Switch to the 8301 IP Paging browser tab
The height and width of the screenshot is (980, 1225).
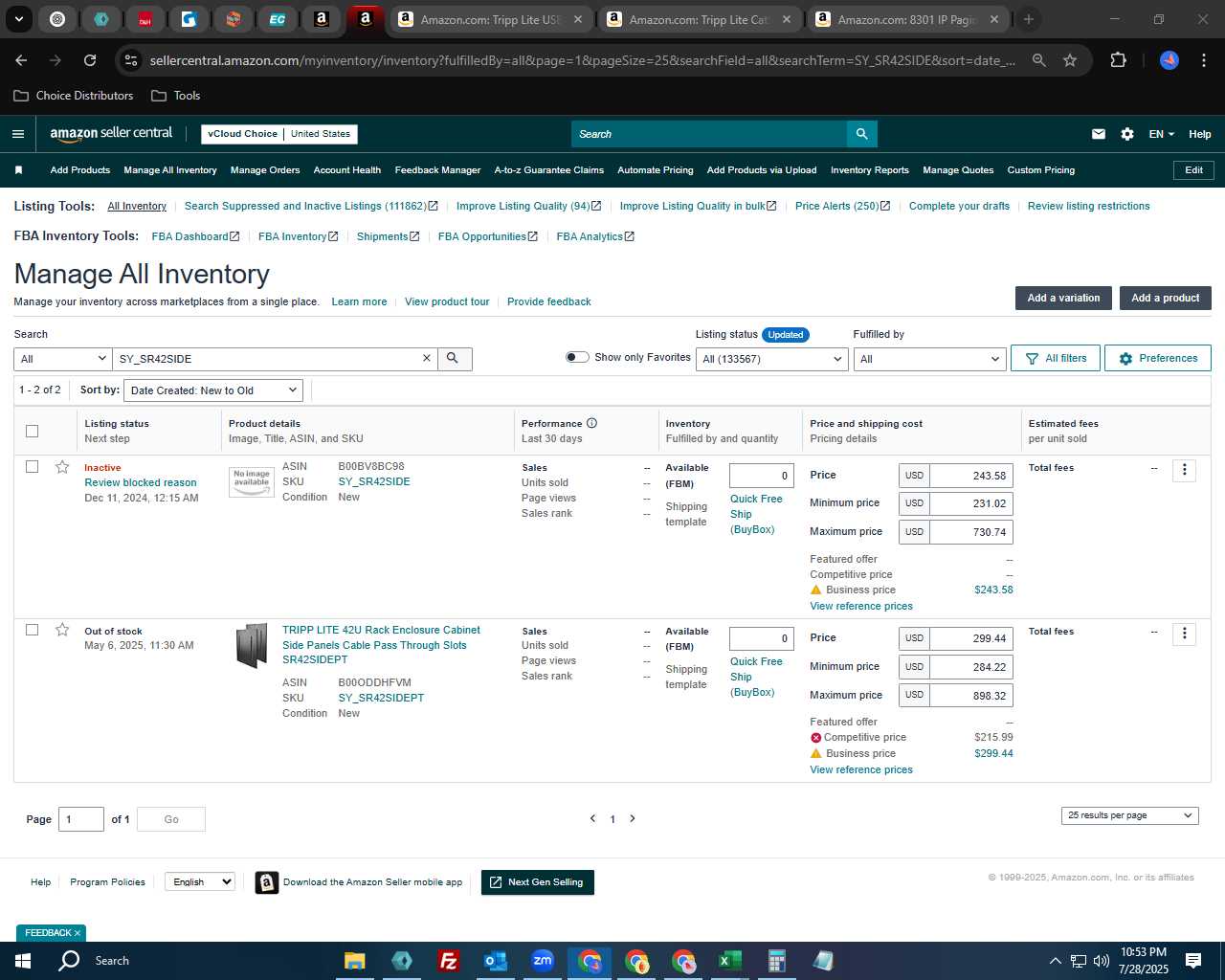tap(907, 19)
